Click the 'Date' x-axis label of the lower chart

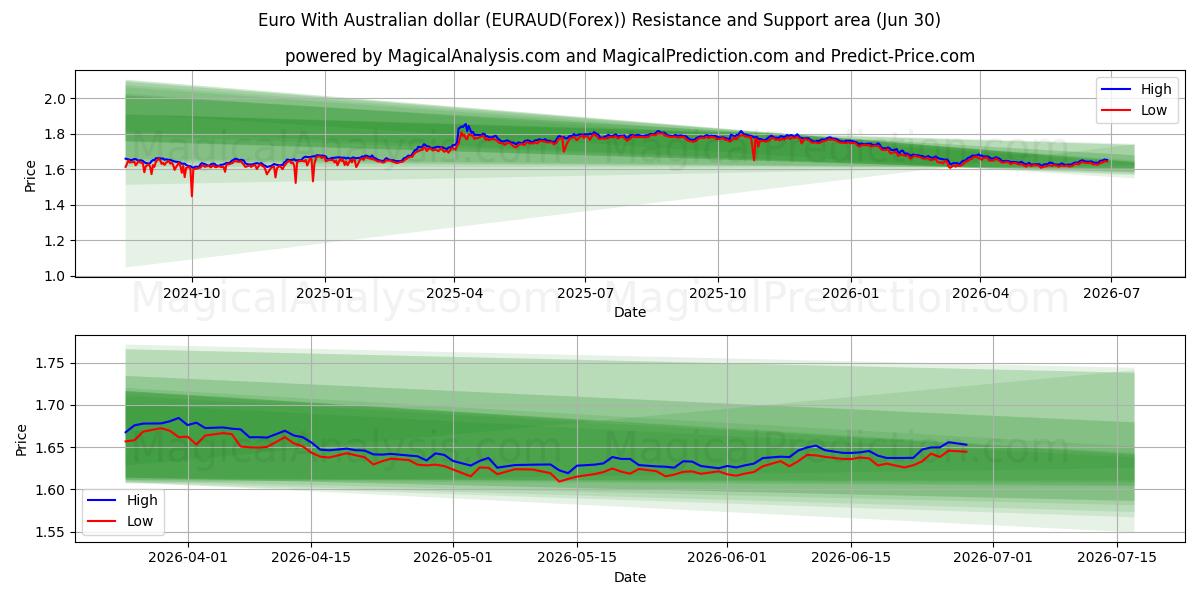tap(630, 577)
